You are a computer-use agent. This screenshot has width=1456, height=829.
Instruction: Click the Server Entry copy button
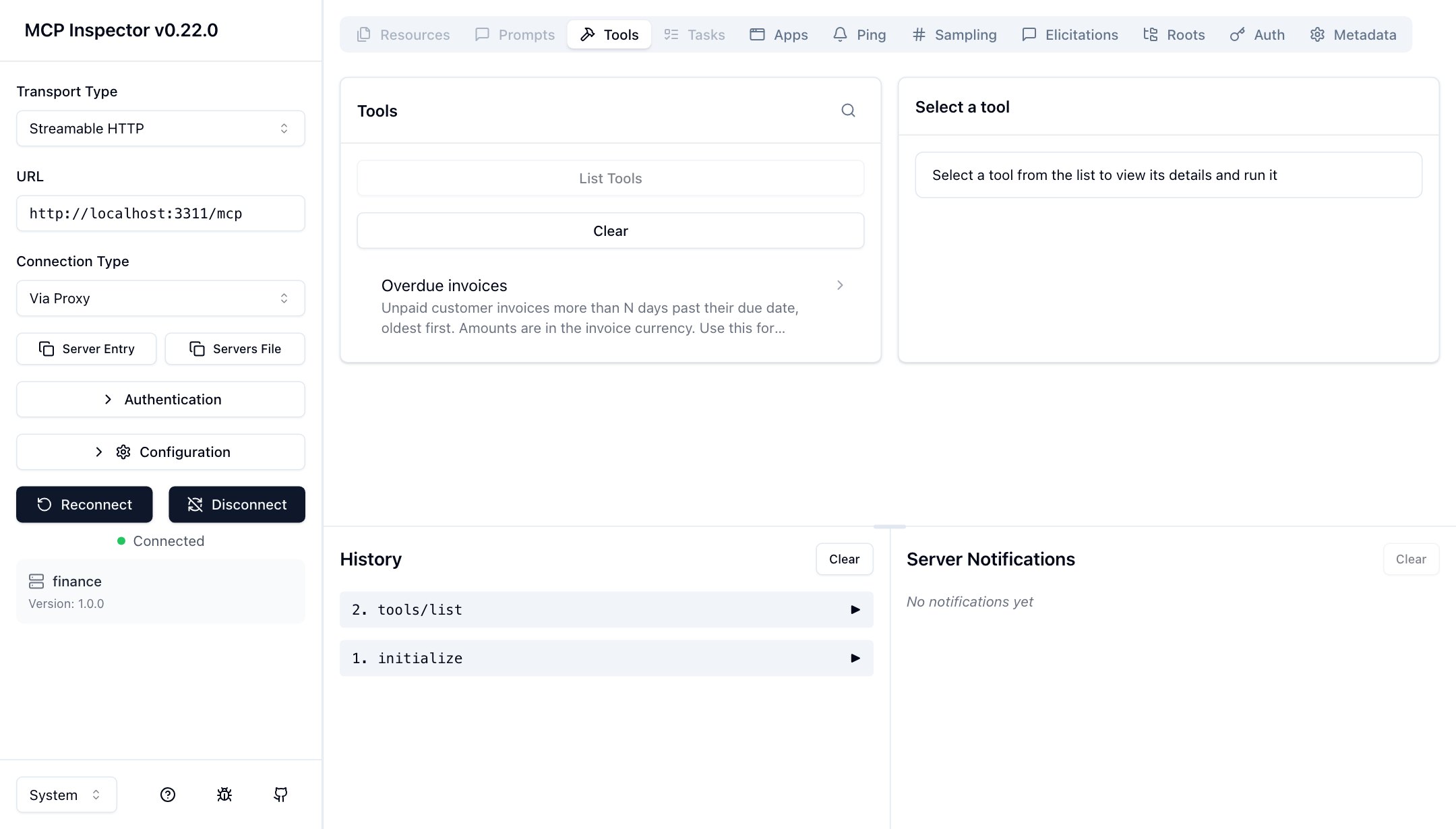point(86,348)
